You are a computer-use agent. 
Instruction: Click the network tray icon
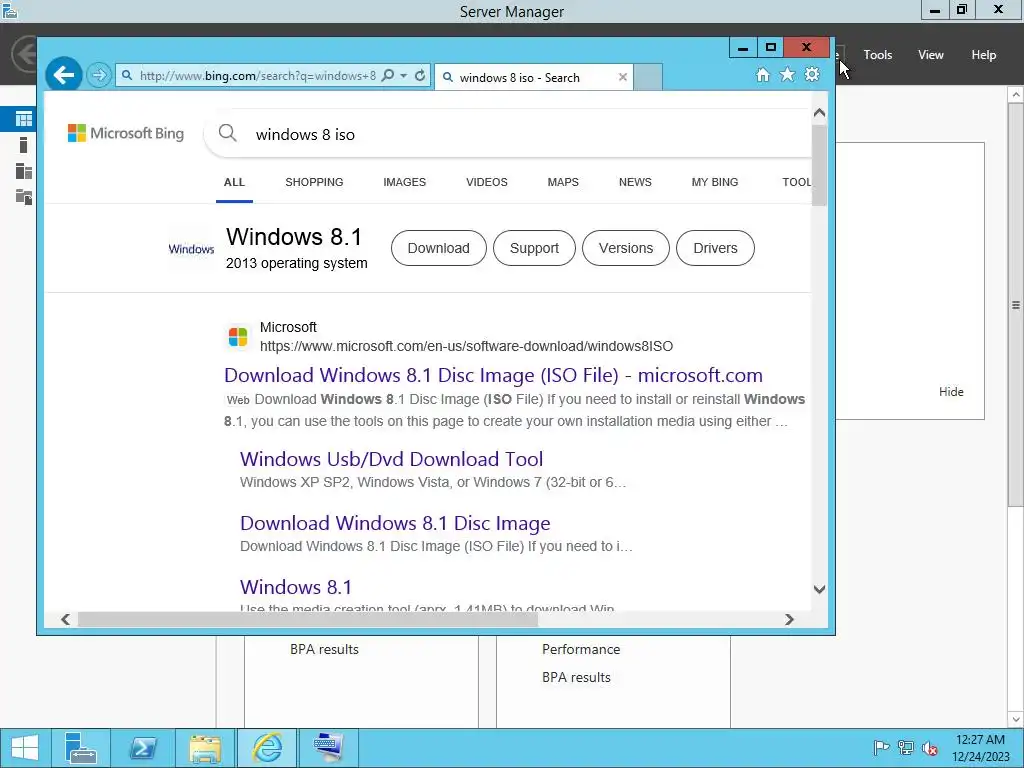(x=906, y=748)
